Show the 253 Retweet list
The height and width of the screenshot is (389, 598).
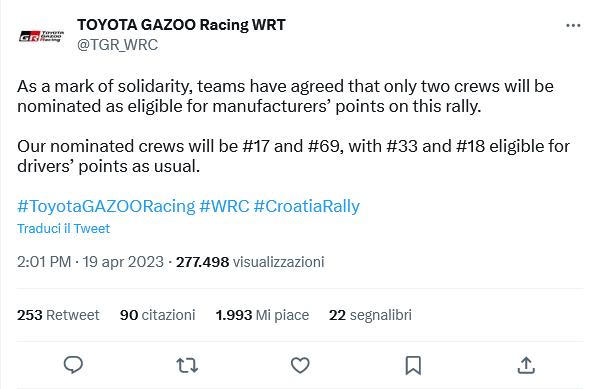click(x=58, y=315)
